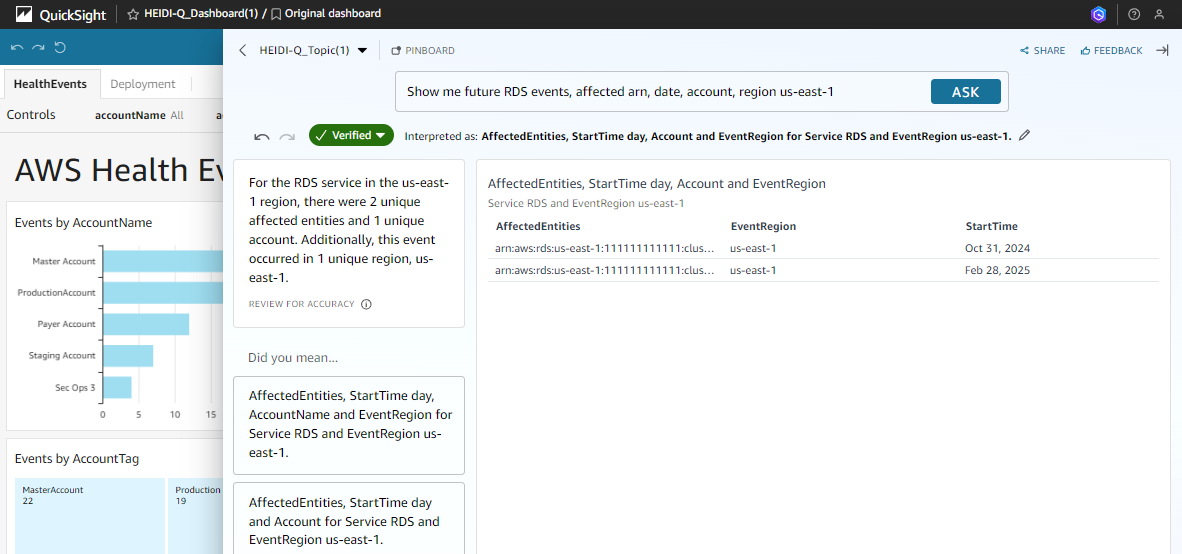The width and height of the screenshot is (1182, 554).
Task: Redo the Q answer change
Action: point(287,136)
